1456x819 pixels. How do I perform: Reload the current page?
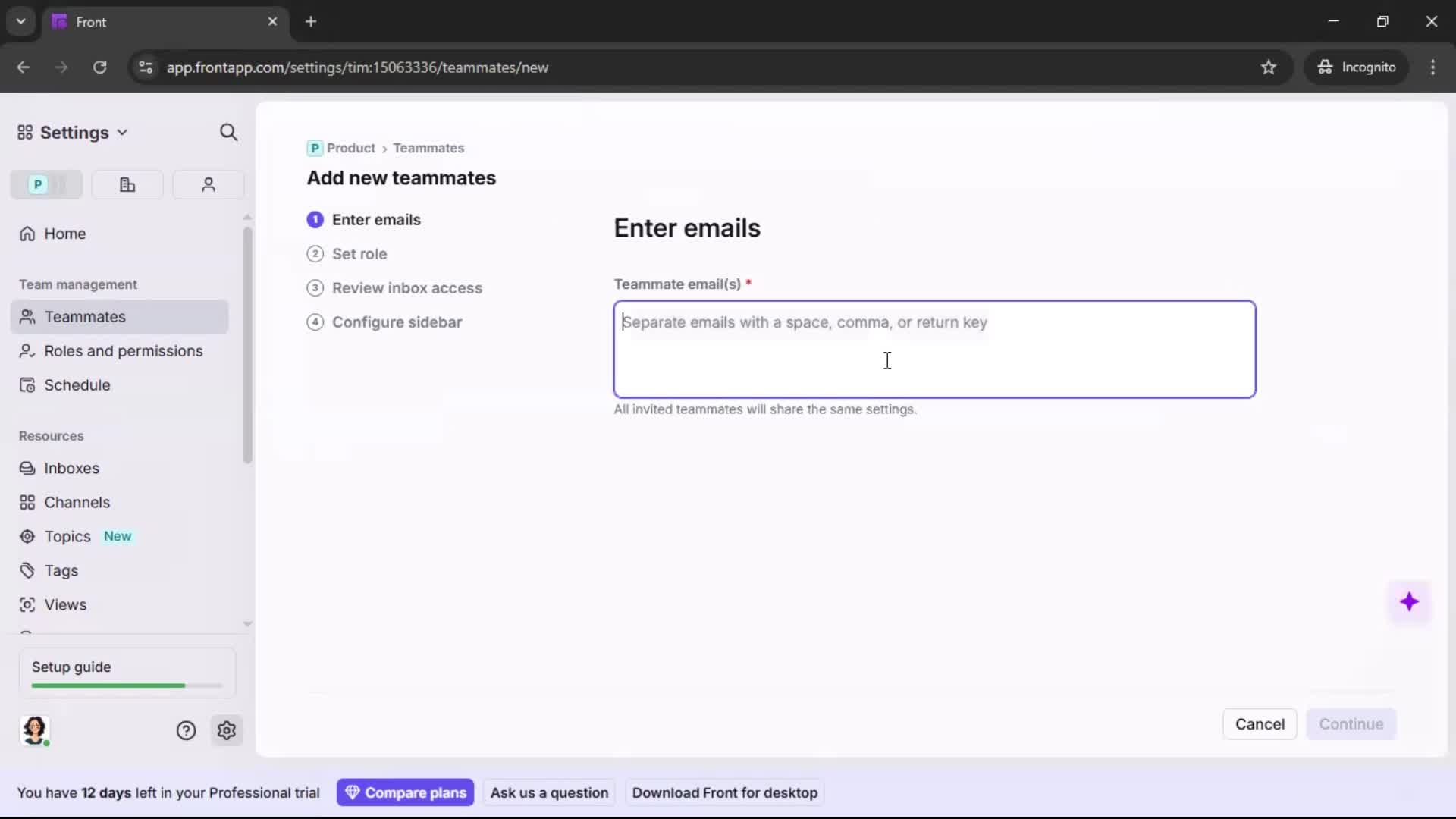[x=99, y=67]
